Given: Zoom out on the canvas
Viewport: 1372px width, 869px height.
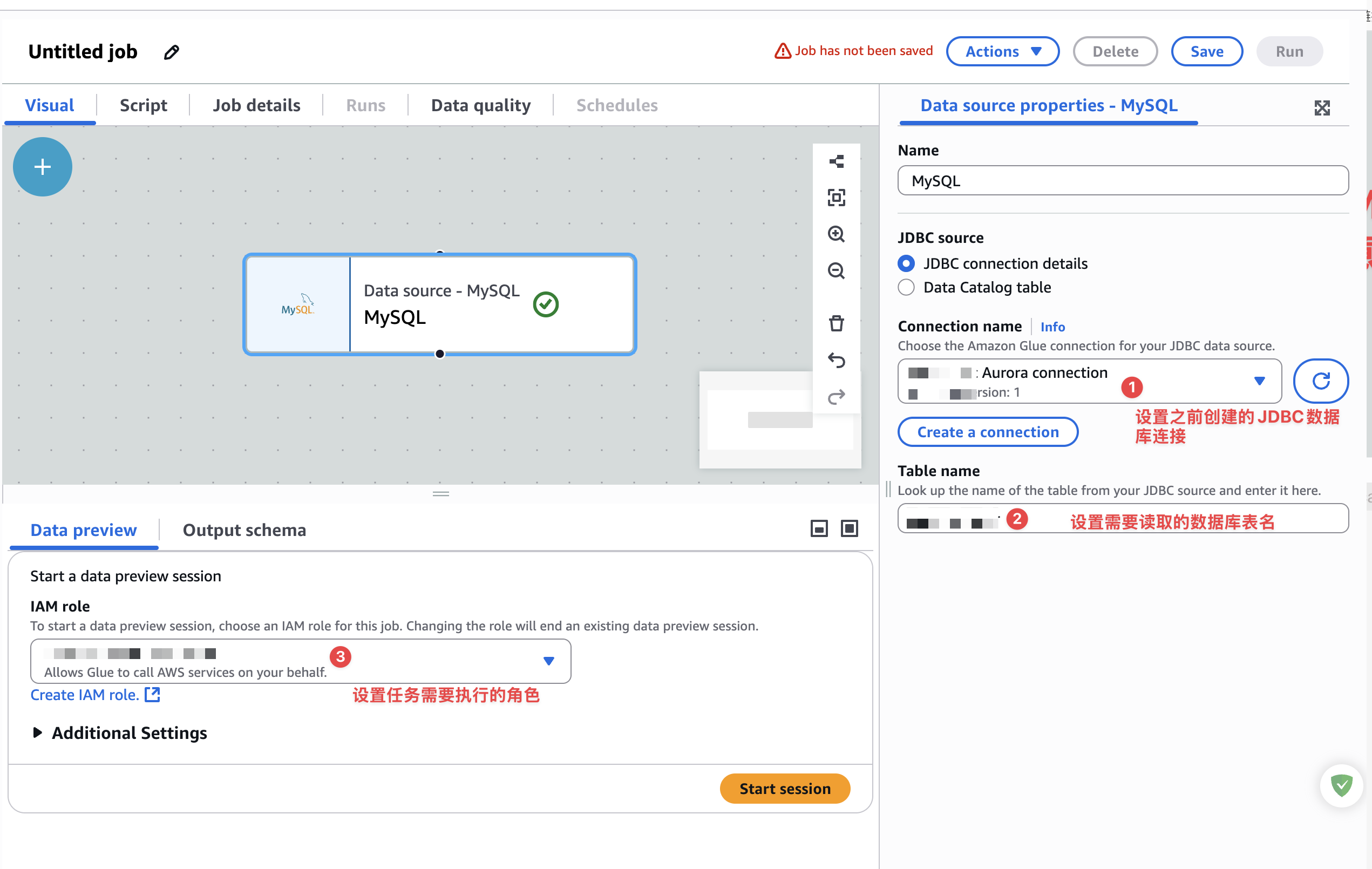Looking at the screenshot, I should pyautogui.click(x=836, y=270).
